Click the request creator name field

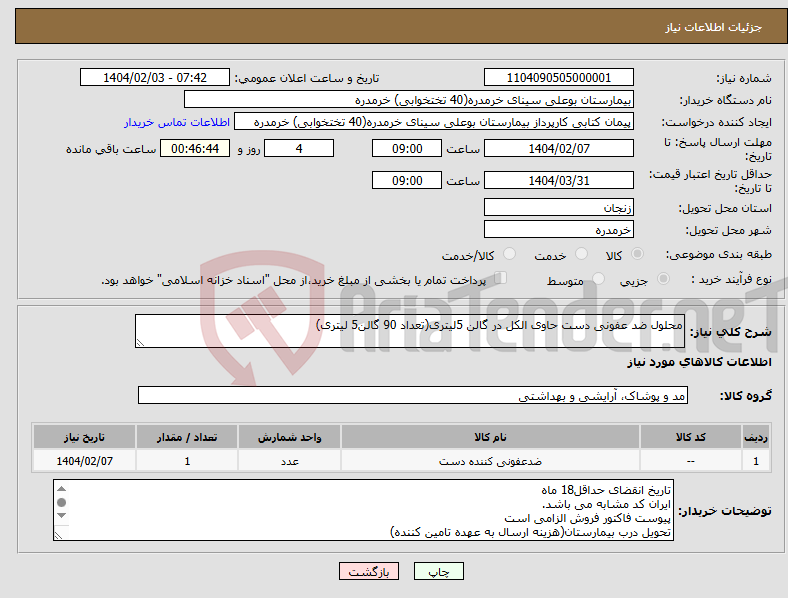click(434, 122)
